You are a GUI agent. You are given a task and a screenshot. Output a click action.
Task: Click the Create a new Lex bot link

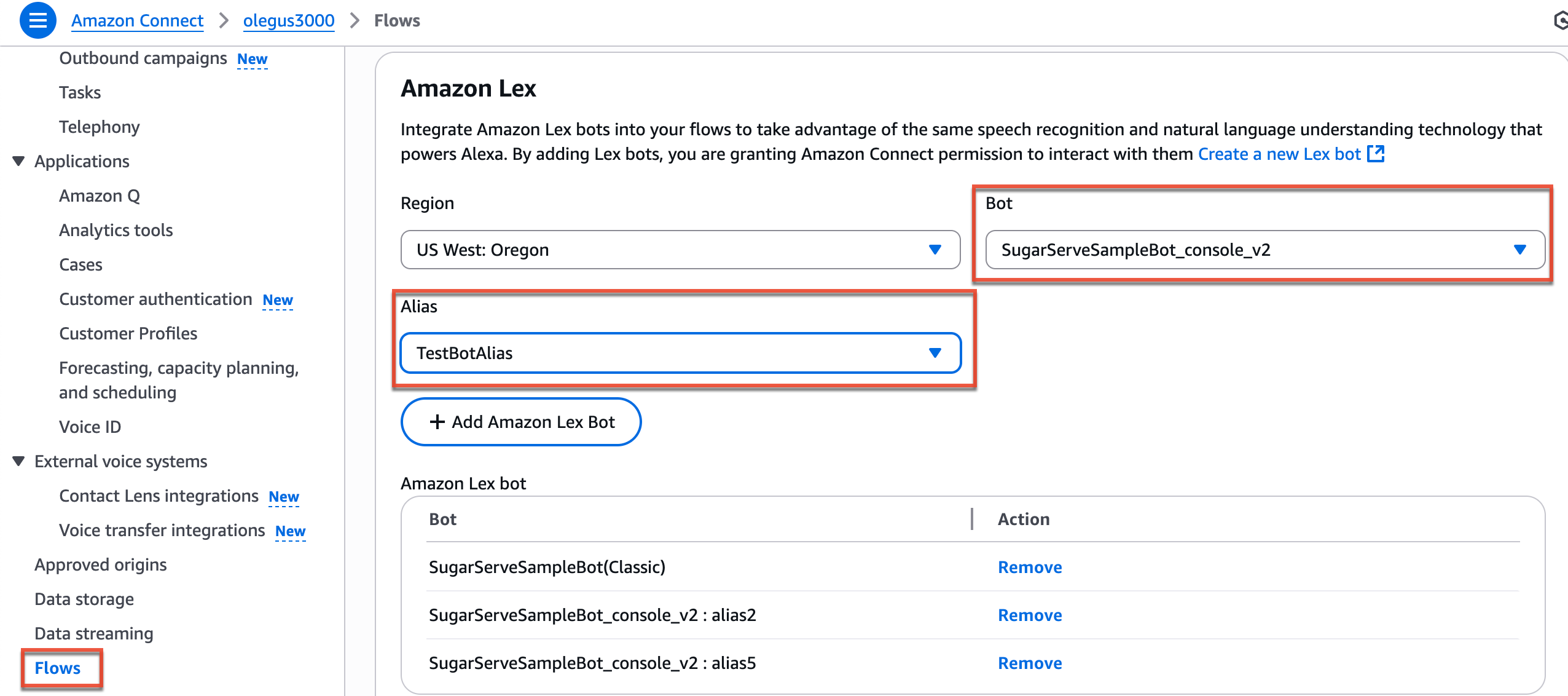point(1279,154)
